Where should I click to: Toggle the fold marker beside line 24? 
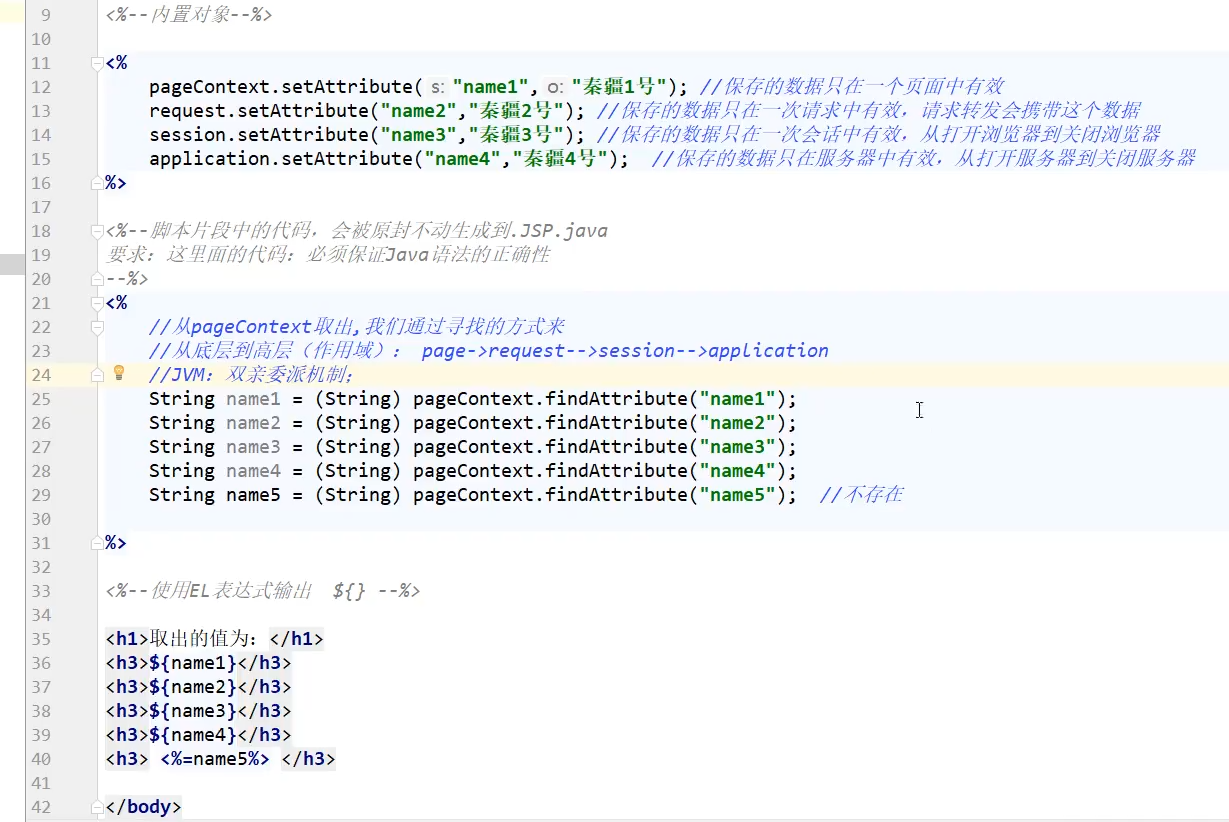coord(97,375)
